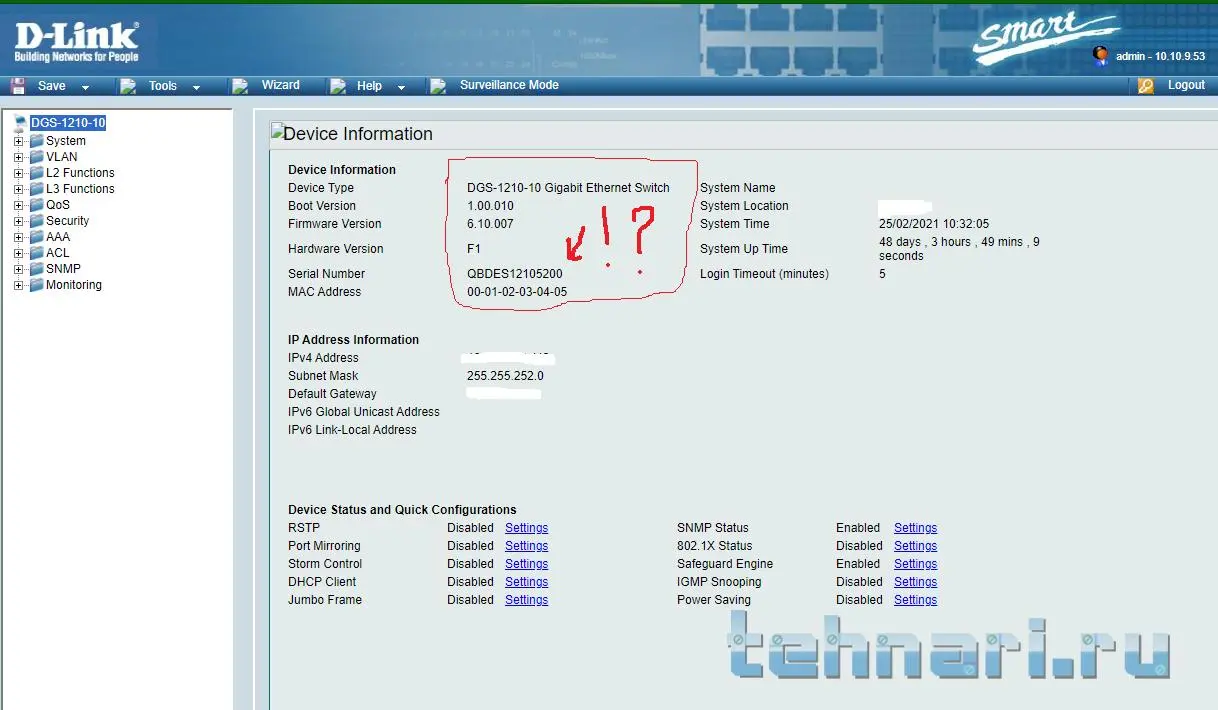Open Safeguard Engine Settings link
This screenshot has width=1218, height=710.
pyautogui.click(x=915, y=564)
